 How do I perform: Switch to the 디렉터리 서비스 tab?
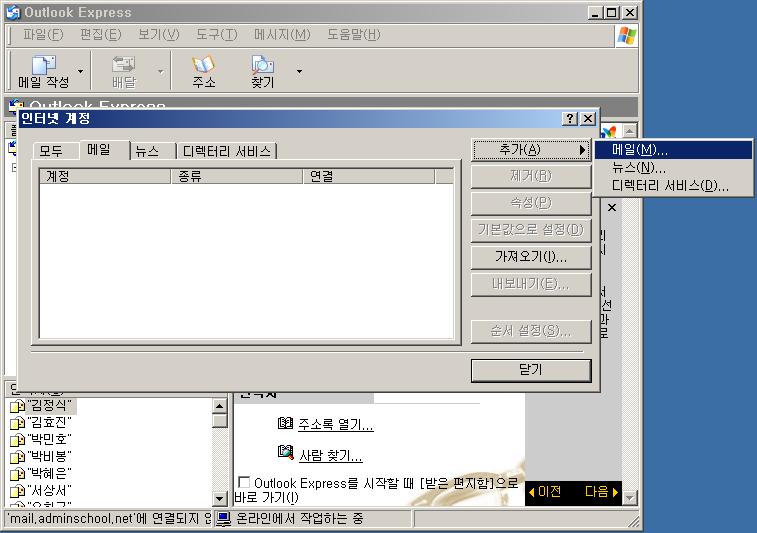tap(227, 151)
